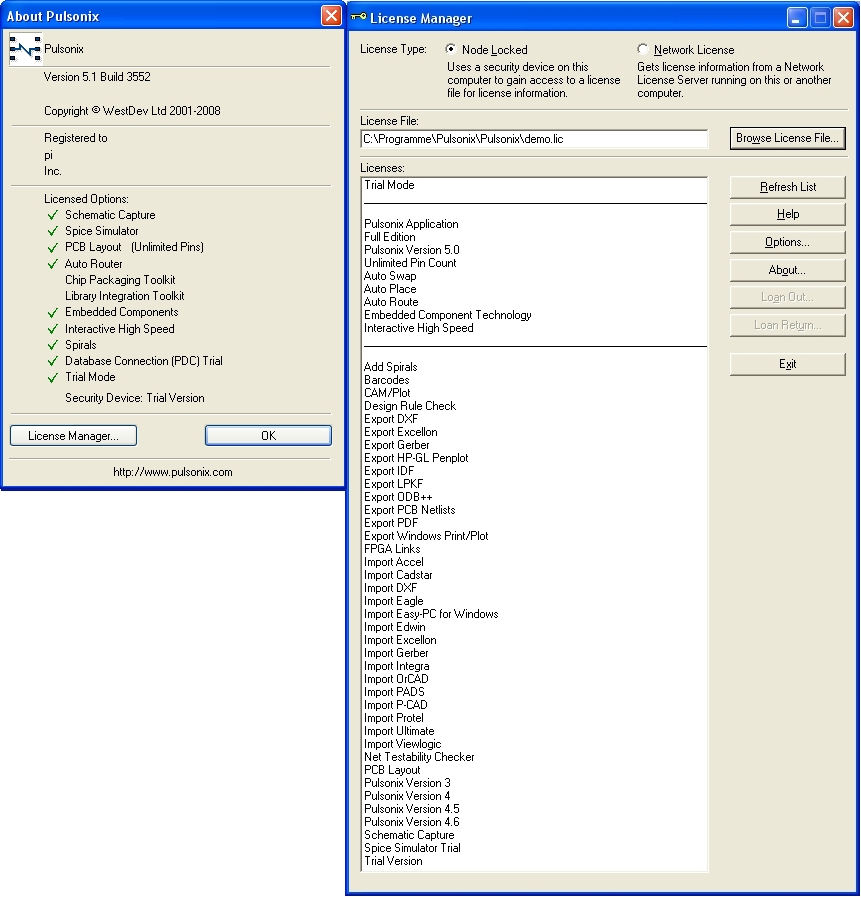Image resolution: width=861 pixels, height=899 pixels.
Task: Select Import OrCAD entry
Action: click(x=396, y=679)
